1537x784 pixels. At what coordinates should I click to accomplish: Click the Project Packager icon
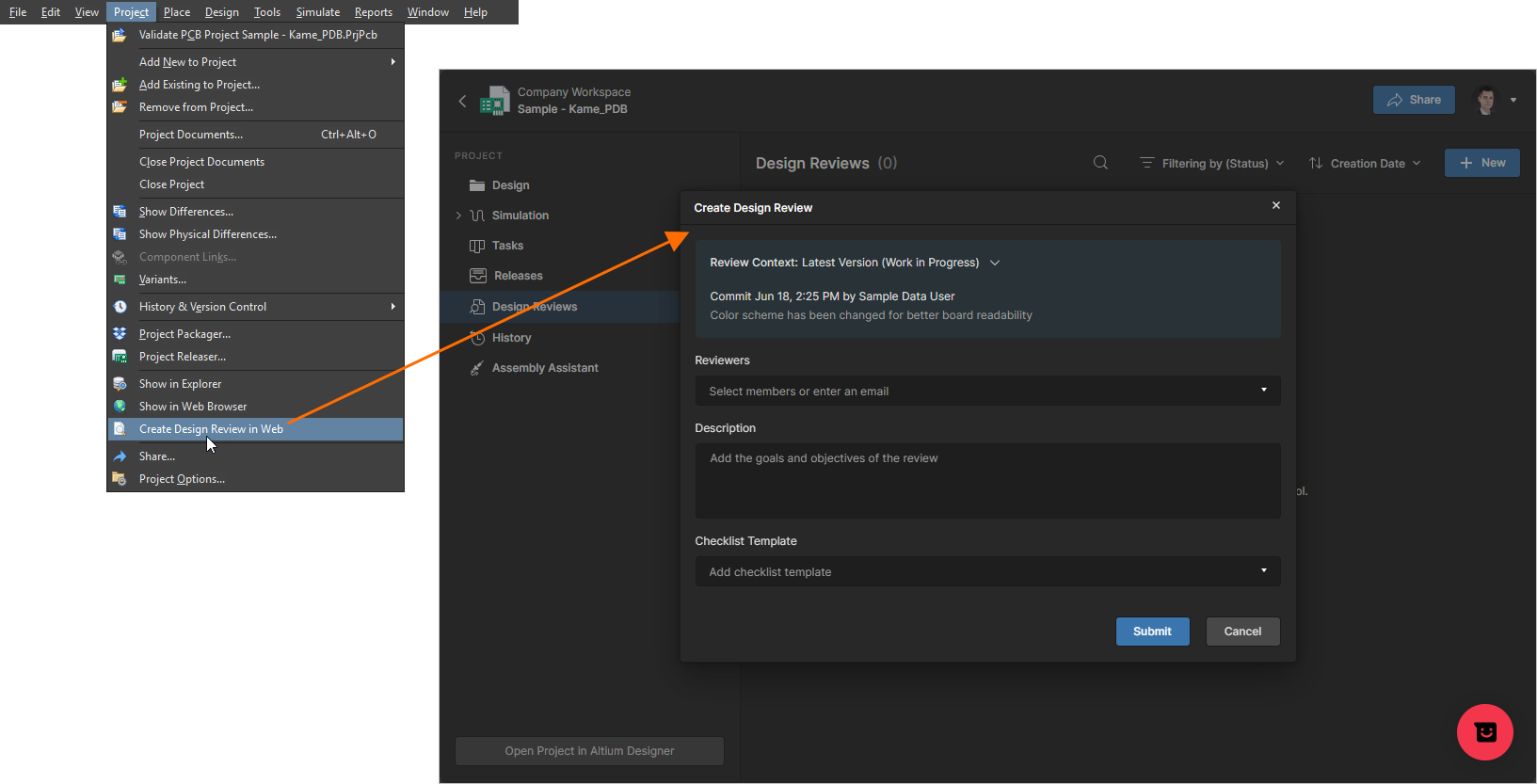(120, 334)
